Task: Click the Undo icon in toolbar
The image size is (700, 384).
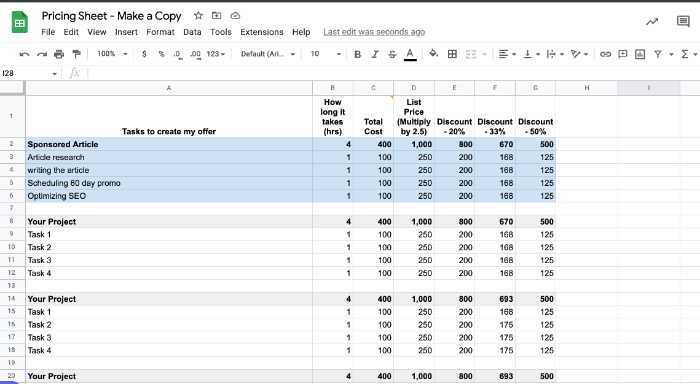Action: [25, 54]
